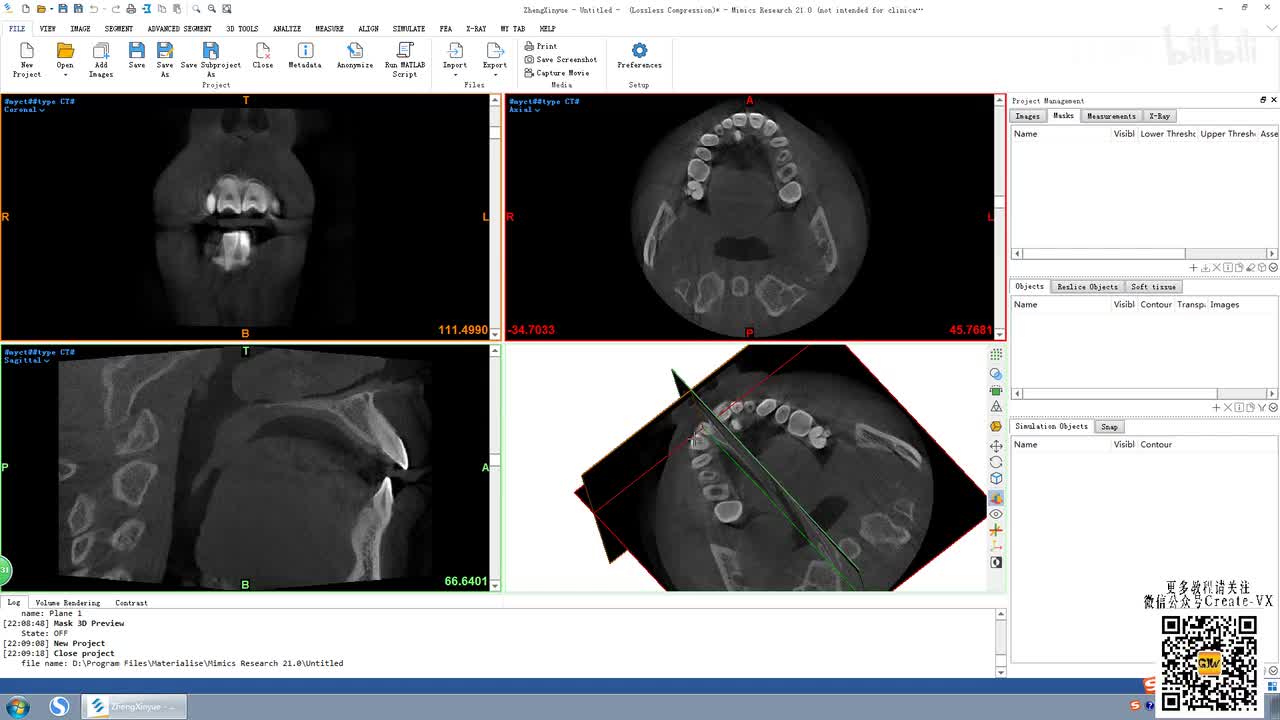The width and height of the screenshot is (1280, 720).
Task: Expand the Import dropdown
Action: pos(455,75)
